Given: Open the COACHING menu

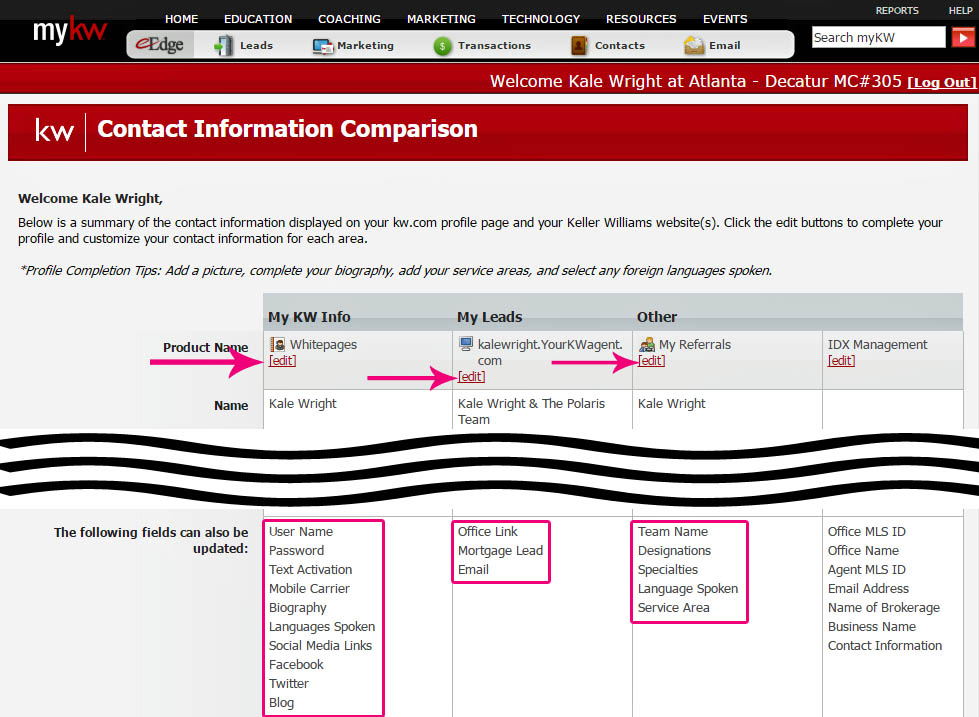Looking at the screenshot, I should click(349, 19).
